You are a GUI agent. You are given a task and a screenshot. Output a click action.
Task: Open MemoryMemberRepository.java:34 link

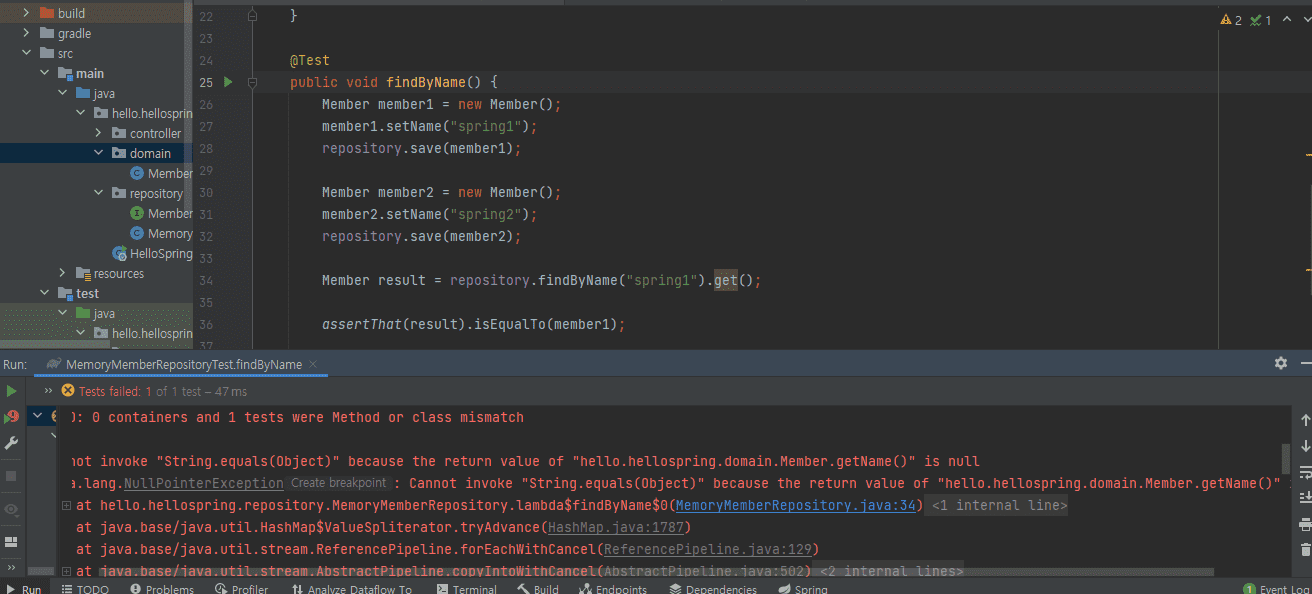[x=796, y=505]
